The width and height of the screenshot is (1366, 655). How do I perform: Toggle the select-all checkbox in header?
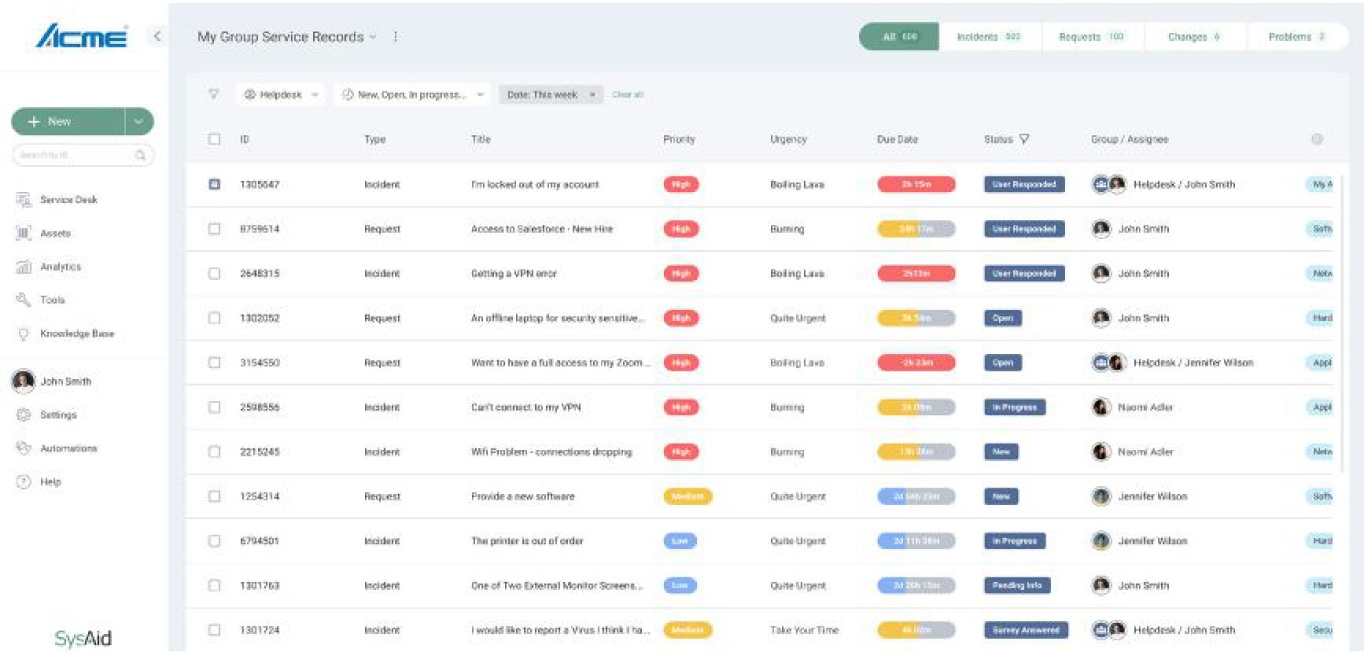[x=214, y=140]
